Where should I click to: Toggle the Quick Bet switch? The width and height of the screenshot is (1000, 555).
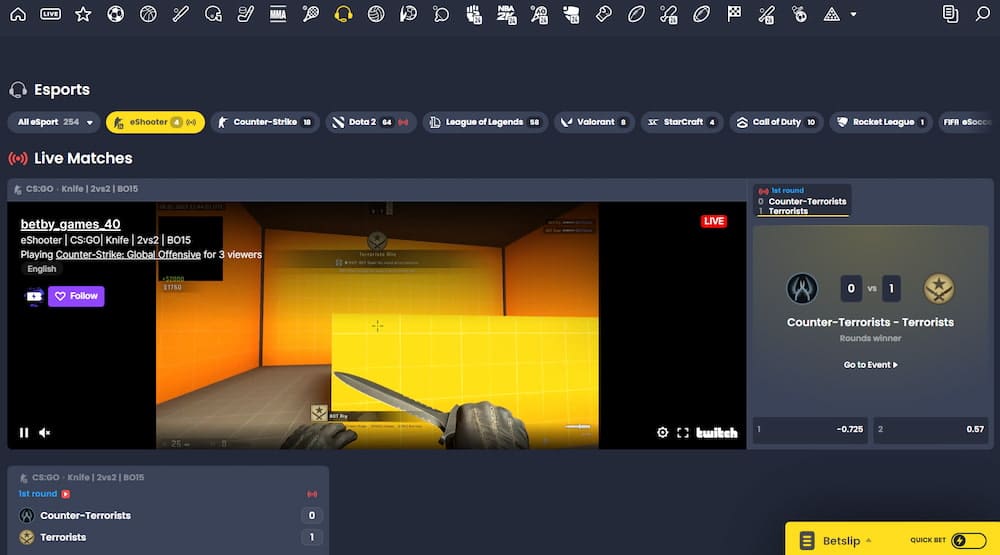coord(968,540)
